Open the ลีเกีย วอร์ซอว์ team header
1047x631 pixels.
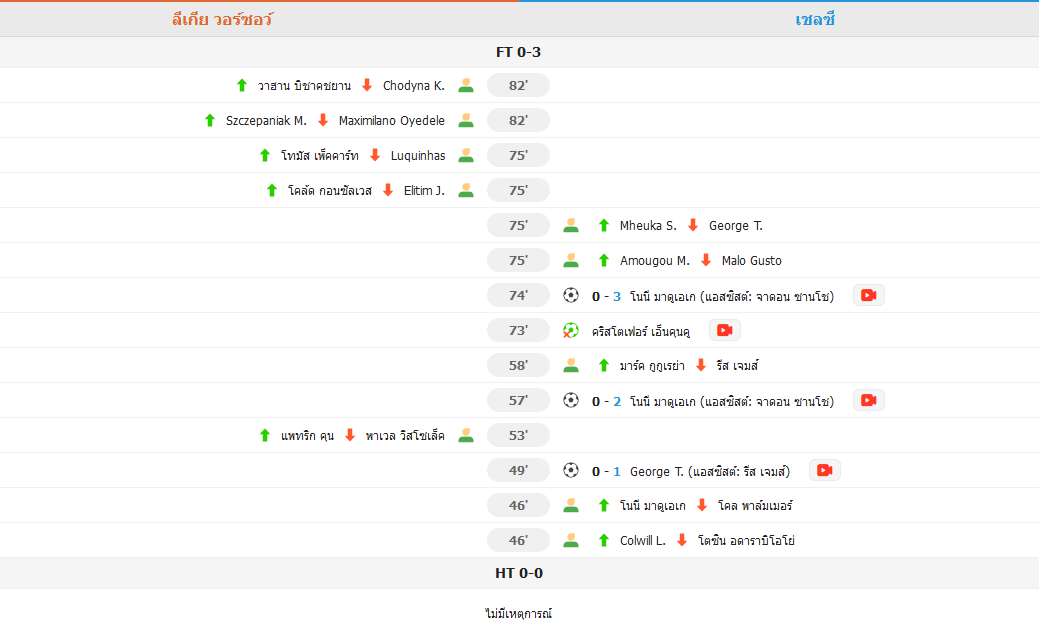pos(222,19)
